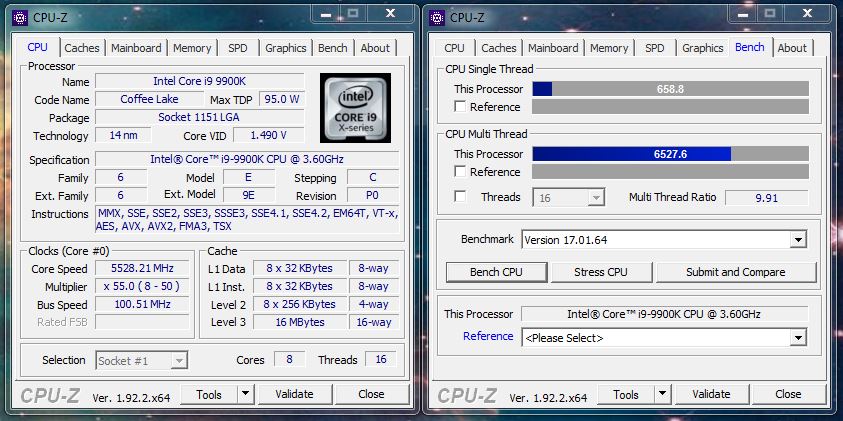Switch to Bench tab in the left window

333,48
